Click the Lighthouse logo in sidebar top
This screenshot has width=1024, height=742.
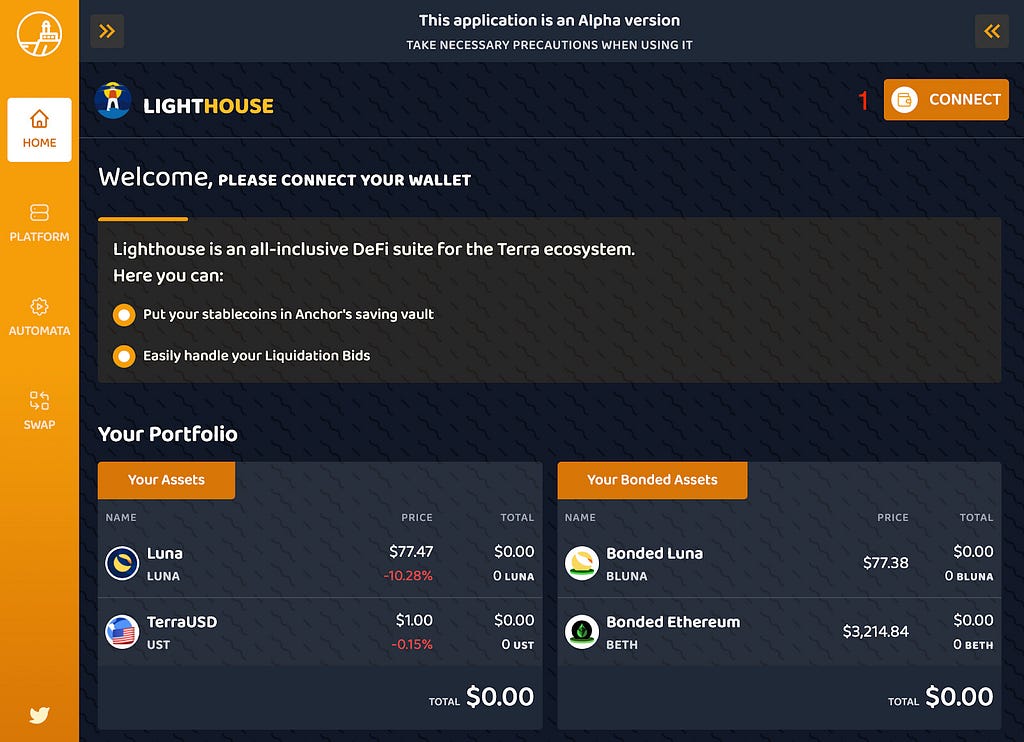pyautogui.click(x=39, y=34)
